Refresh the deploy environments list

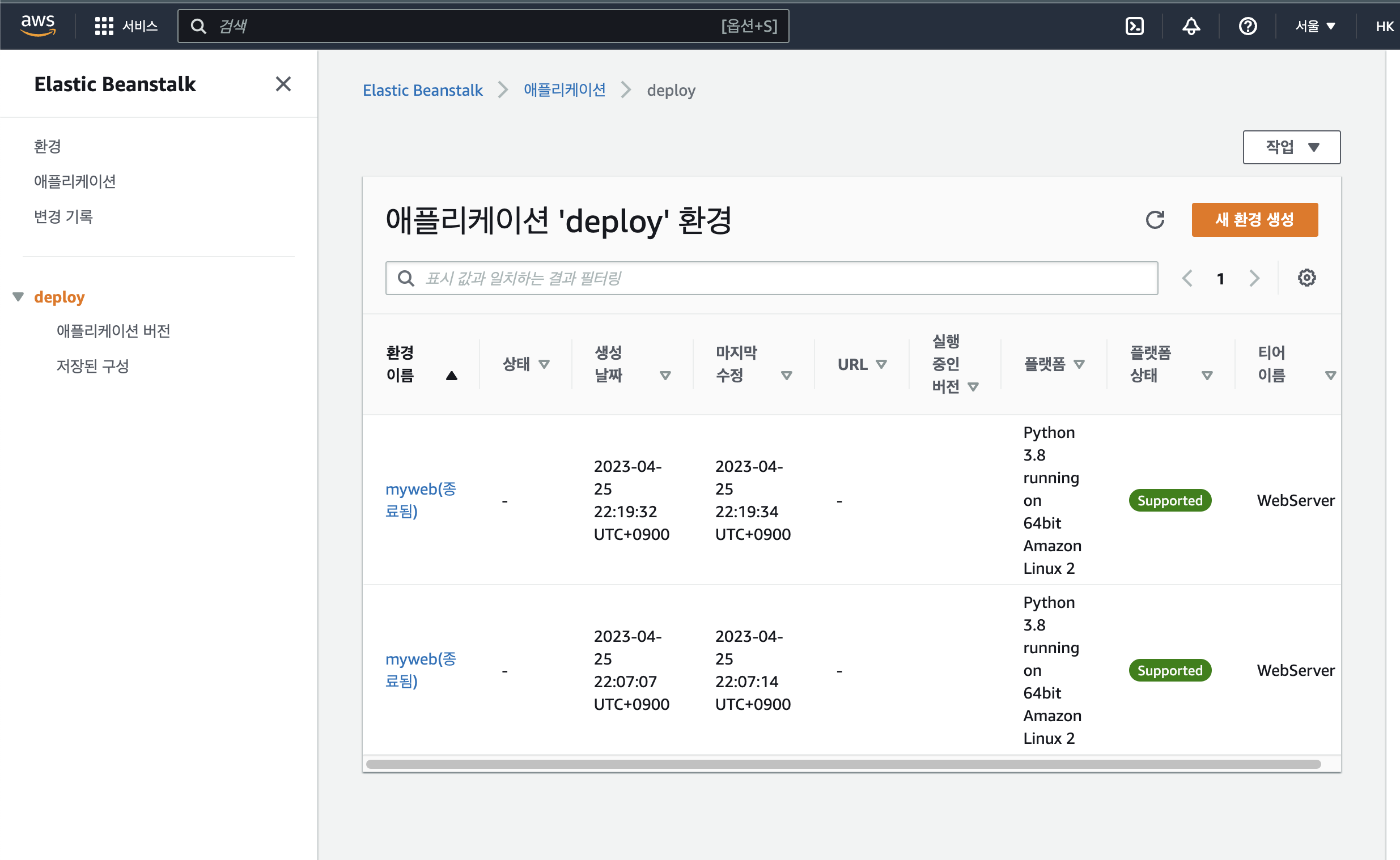[1155, 220]
